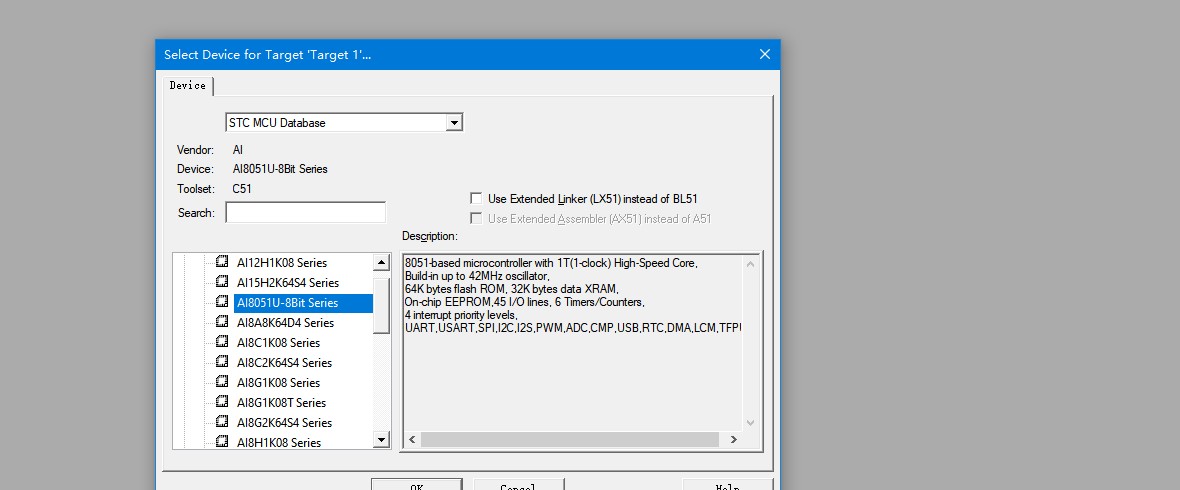This screenshot has height=490, width=1180.
Task: Select the highlighted AI8051U-8Bit Series entry
Action: coord(303,303)
